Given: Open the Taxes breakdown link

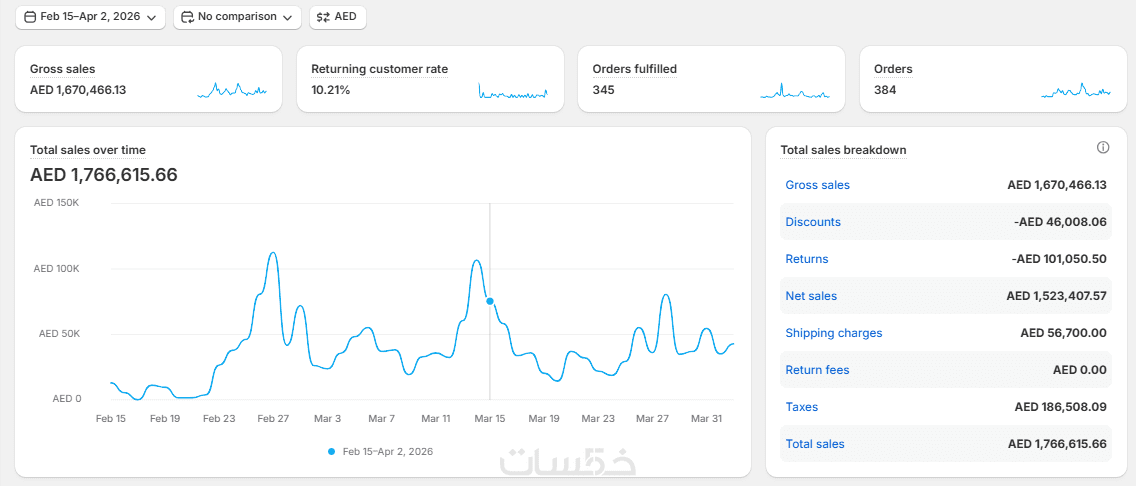Looking at the screenshot, I should click(802, 407).
